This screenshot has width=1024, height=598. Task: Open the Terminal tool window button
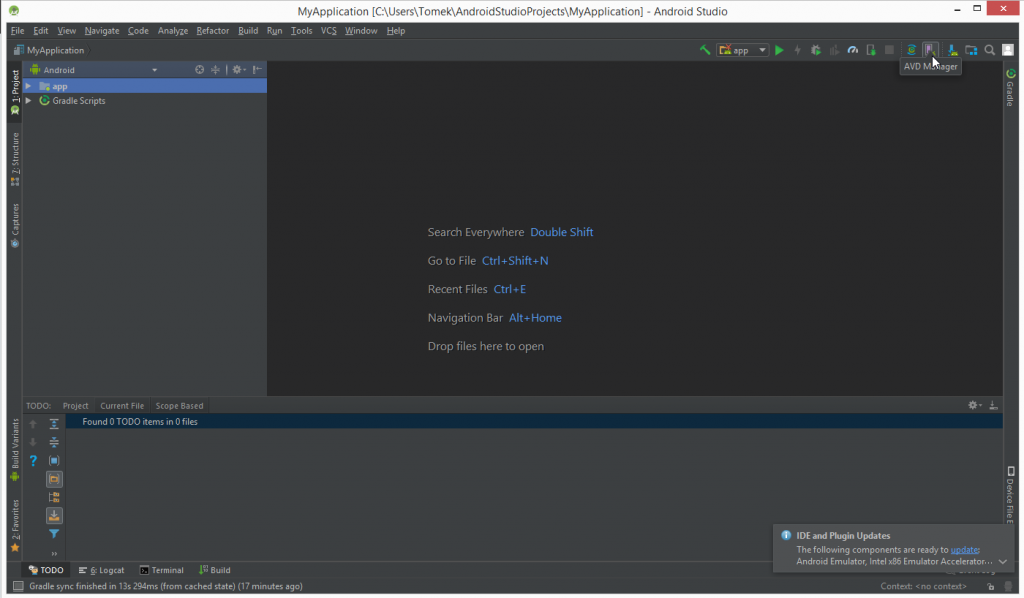tap(161, 570)
